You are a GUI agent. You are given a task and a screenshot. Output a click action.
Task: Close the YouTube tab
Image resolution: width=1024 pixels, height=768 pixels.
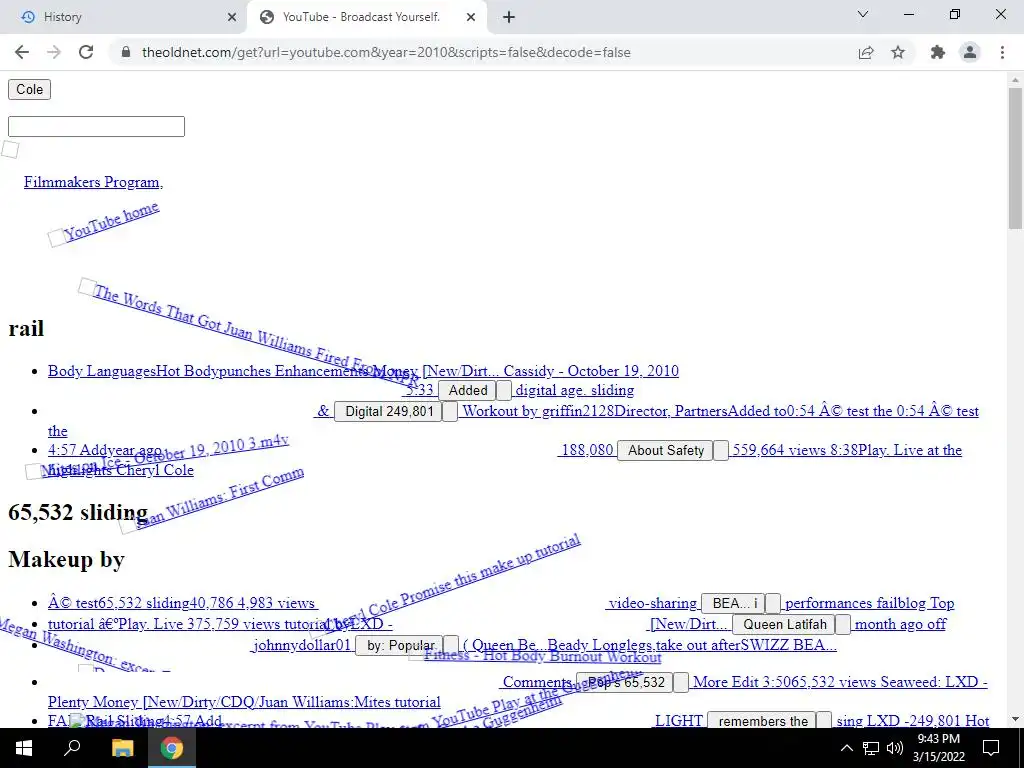(x=471, y=17)
